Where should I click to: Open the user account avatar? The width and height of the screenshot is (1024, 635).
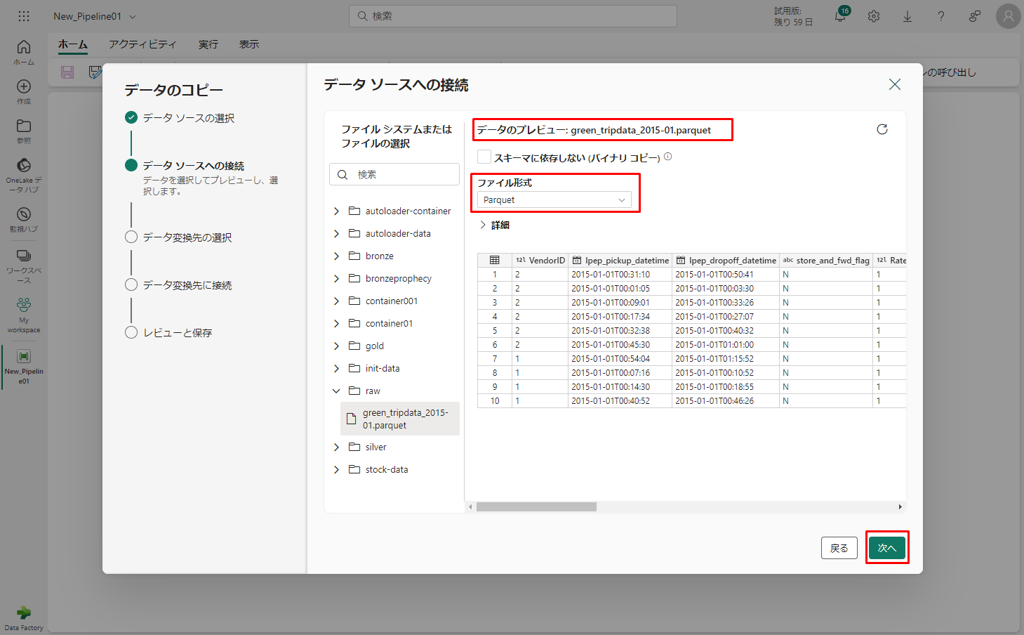coord(1008,16)
